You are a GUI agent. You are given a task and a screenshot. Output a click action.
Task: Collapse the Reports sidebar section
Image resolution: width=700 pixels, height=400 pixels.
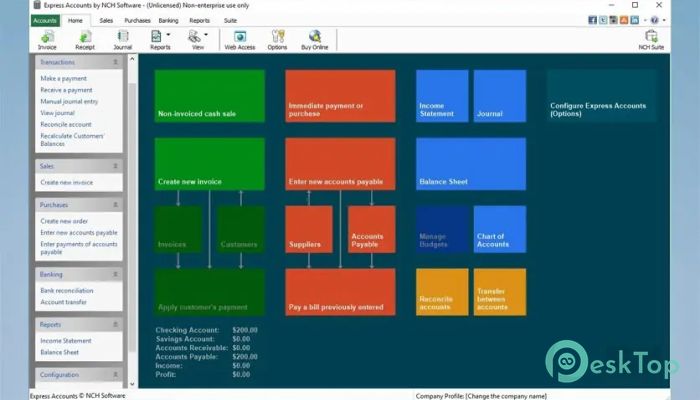tap(115, 325)
